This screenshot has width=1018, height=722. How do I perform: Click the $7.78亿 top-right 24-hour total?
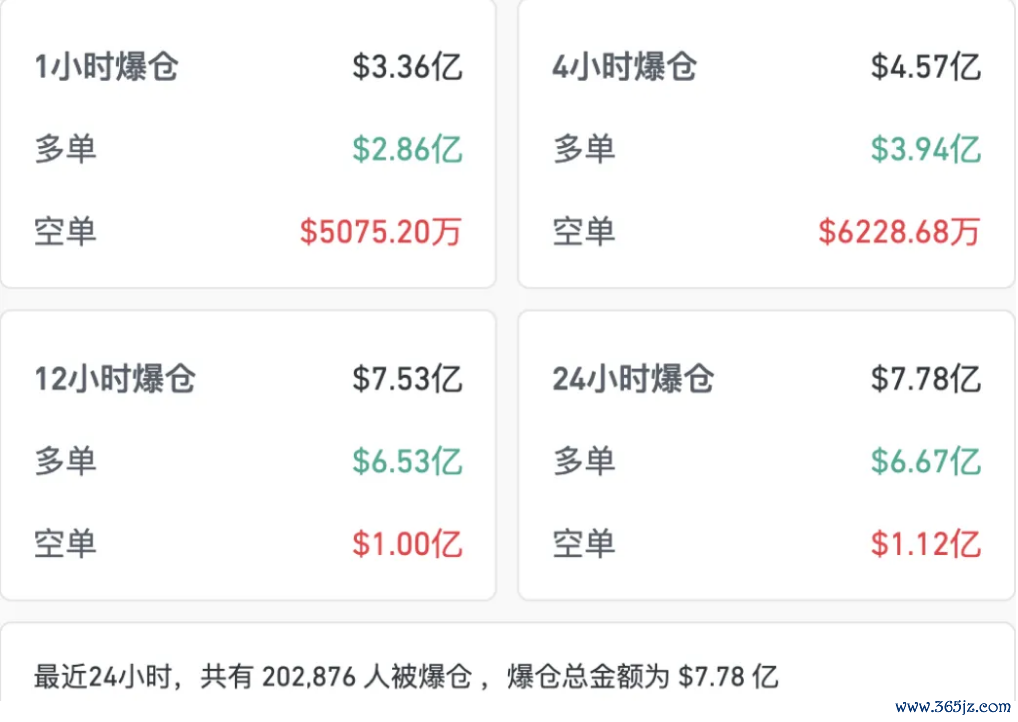click(x=926, y=379)
